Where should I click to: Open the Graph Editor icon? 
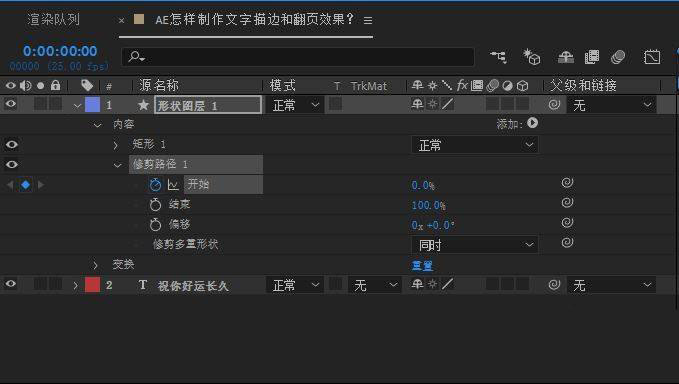[x=652, y=57]
